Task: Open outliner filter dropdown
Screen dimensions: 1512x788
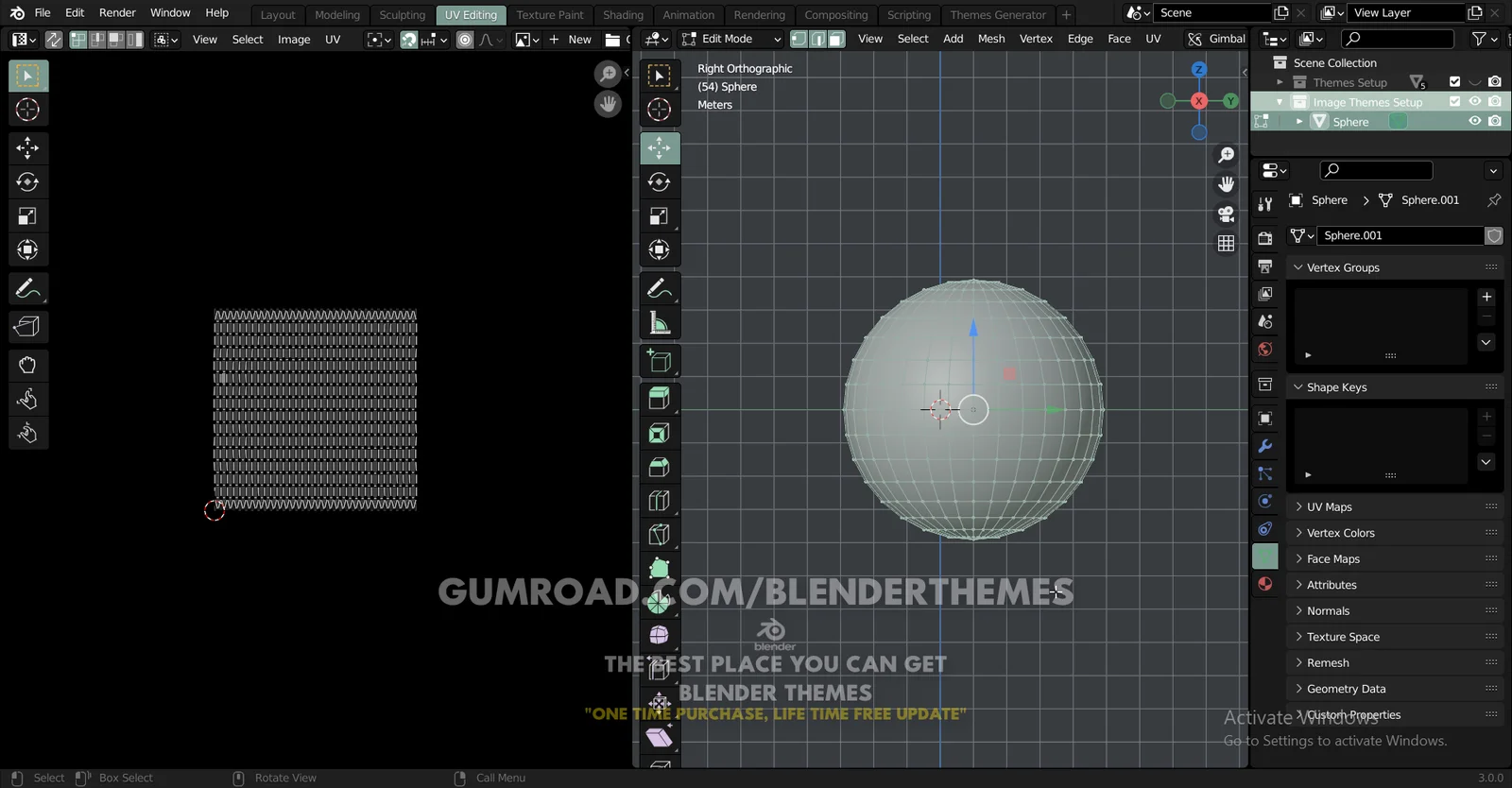Action: coord(1485,39)
